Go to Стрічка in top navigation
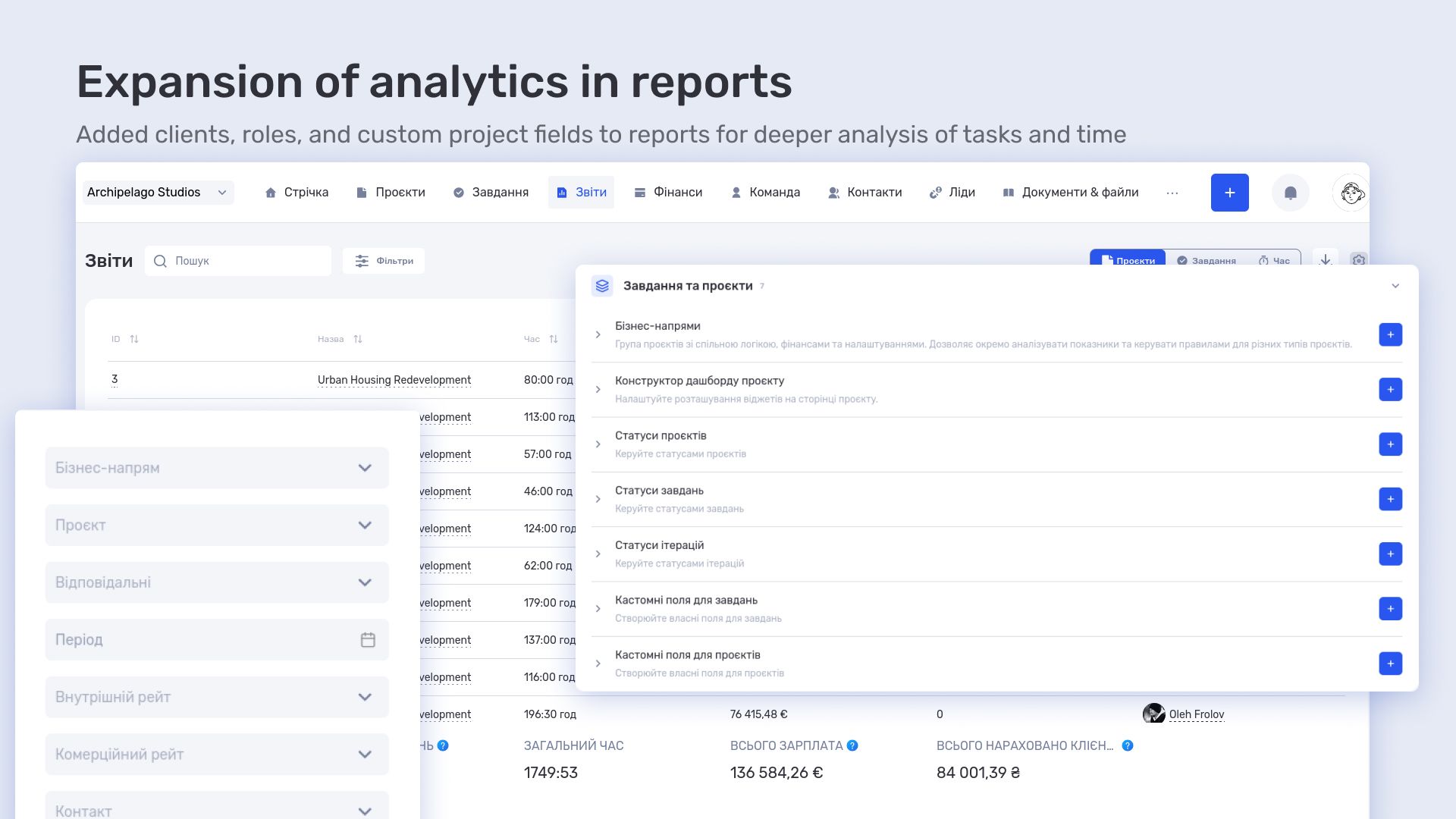The height and width of the screenshot is (819, 1456). pos(297,193)
